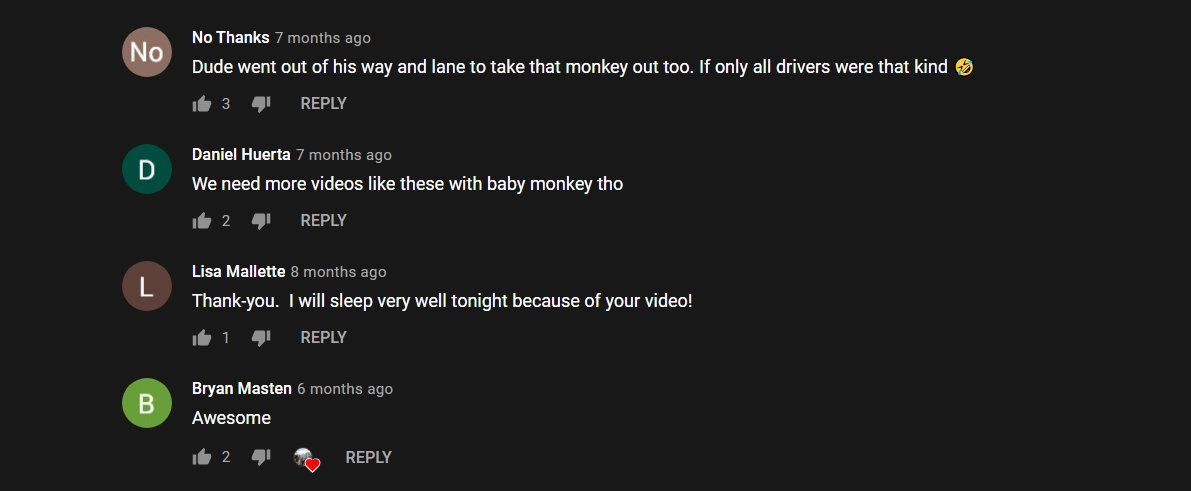Screen dimensions: 1191x491
Task: Dislike the No Thanks comment
Action: (x=261, y=104)
